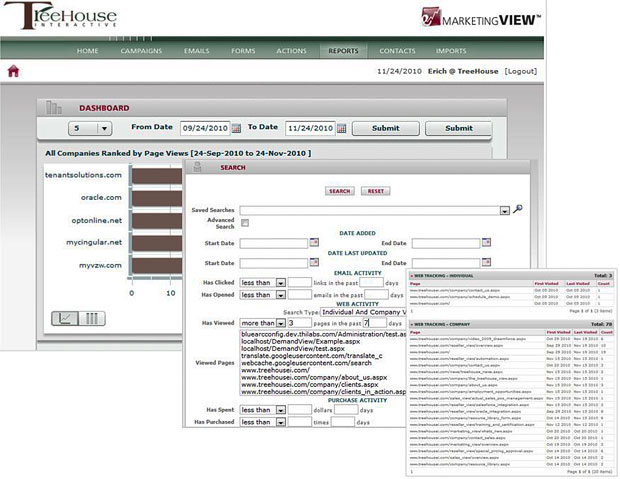Click the MarketingView logo
Screen dimensions: 620x479
pyautogui.click(x=481, y=17)
